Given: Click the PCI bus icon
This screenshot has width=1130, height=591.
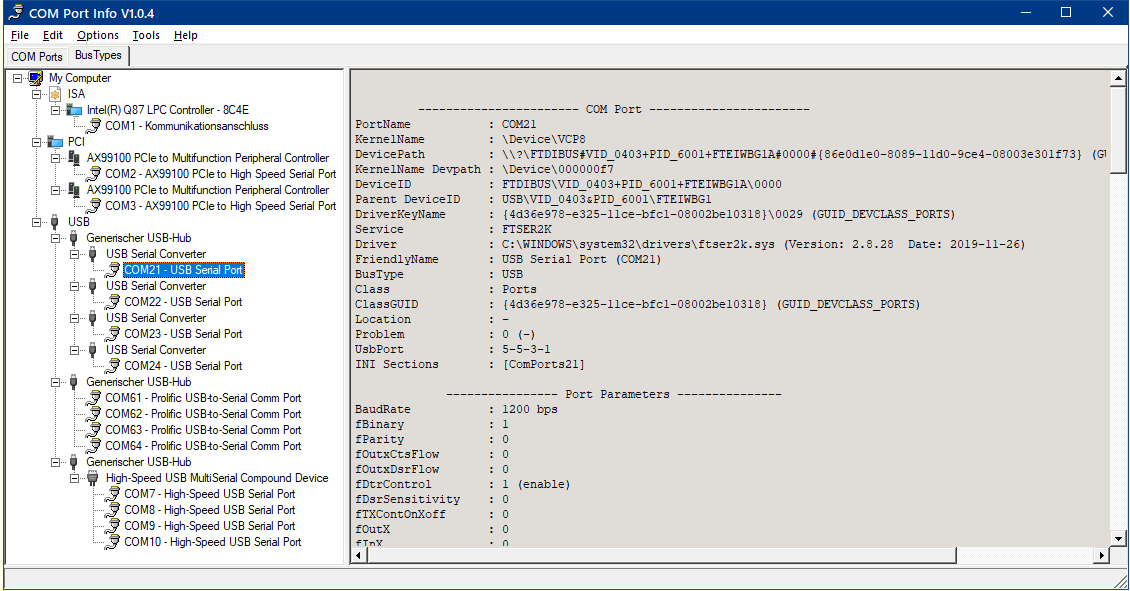Looking at the screenshot, I should click(x=55, y=142).
